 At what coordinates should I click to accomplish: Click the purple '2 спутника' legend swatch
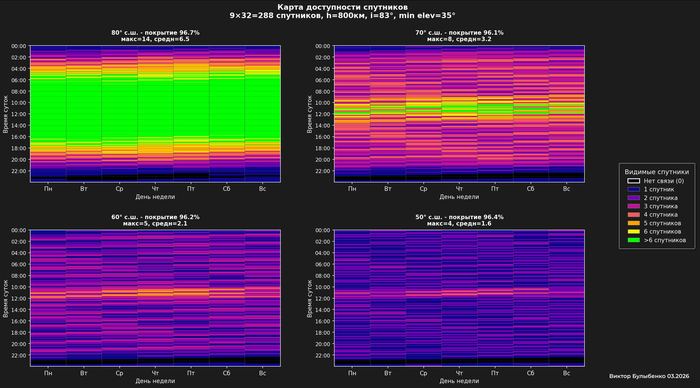point(633,198)
